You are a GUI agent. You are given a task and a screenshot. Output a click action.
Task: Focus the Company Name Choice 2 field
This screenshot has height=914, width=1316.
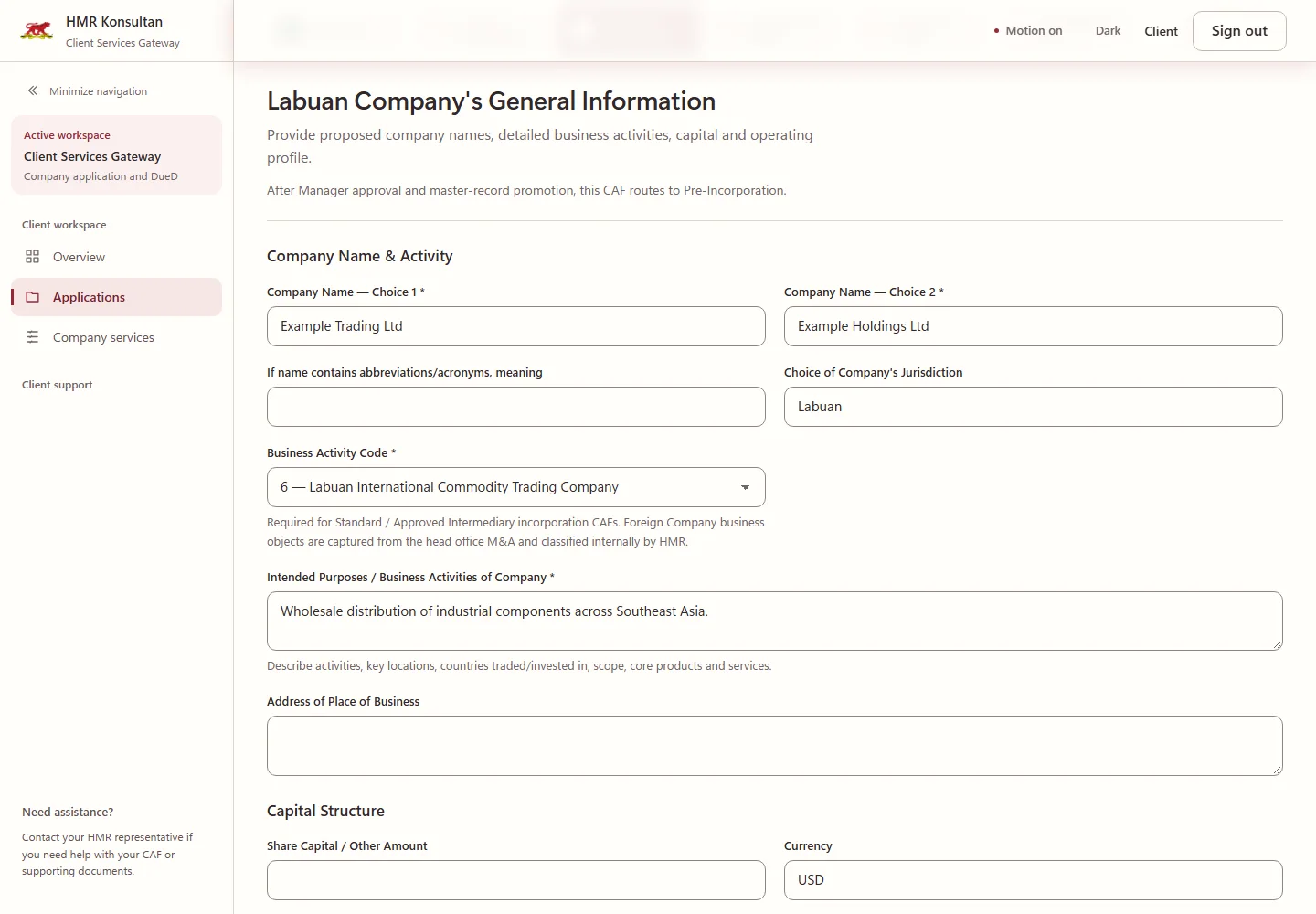tap(1033, 326)
